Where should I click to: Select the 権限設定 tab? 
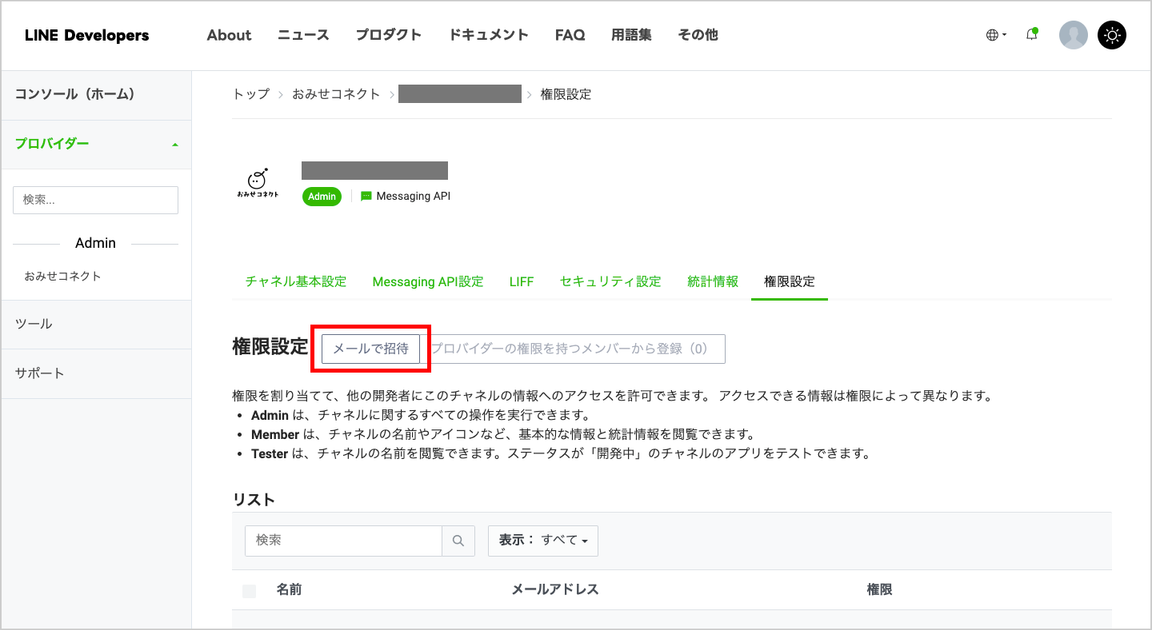tap(789, 282)
